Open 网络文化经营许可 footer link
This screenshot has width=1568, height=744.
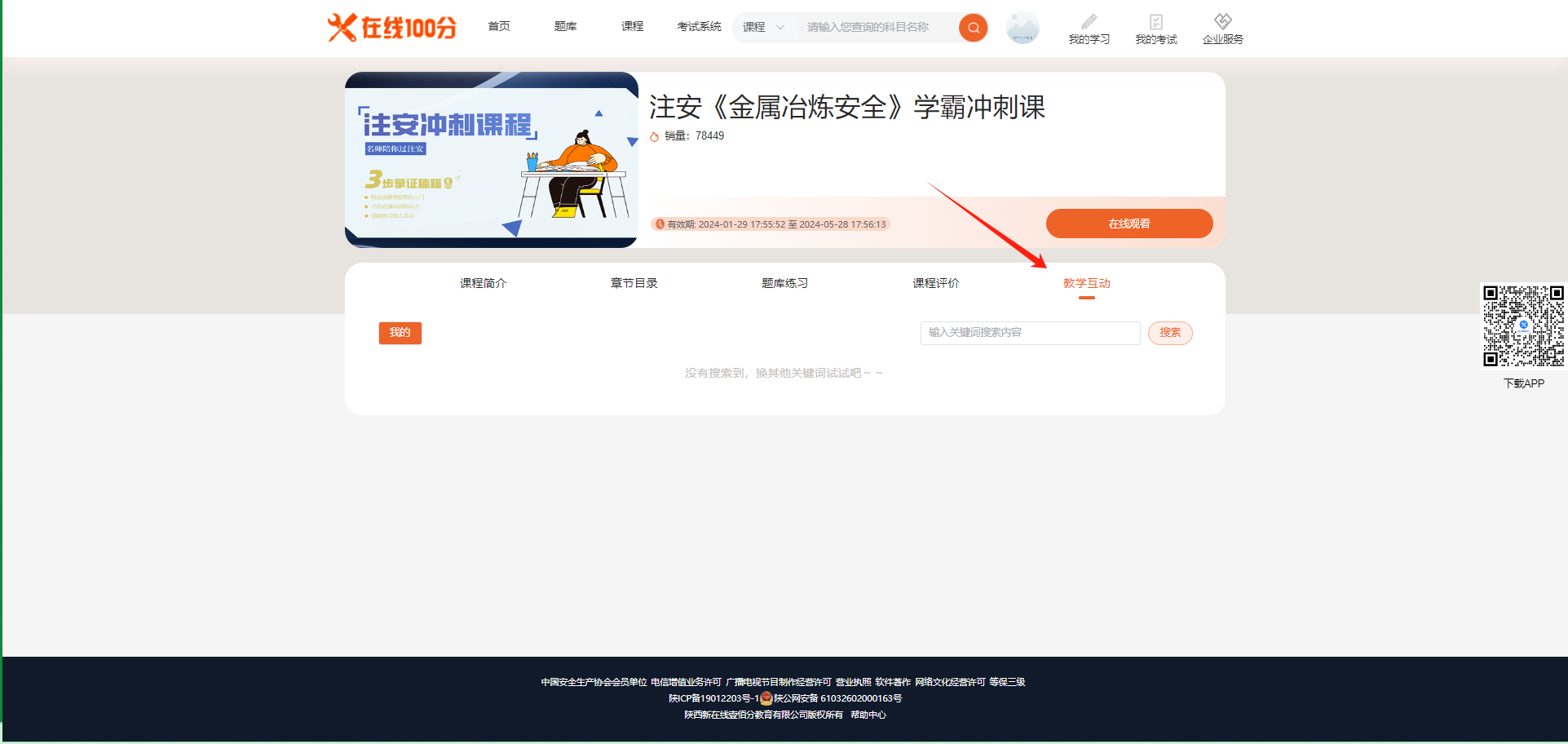click(x=950, y=682)
